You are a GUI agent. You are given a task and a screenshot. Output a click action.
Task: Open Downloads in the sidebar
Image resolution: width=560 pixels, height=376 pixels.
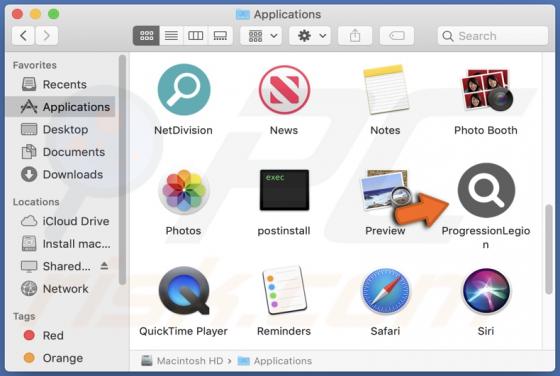point(61,174)
